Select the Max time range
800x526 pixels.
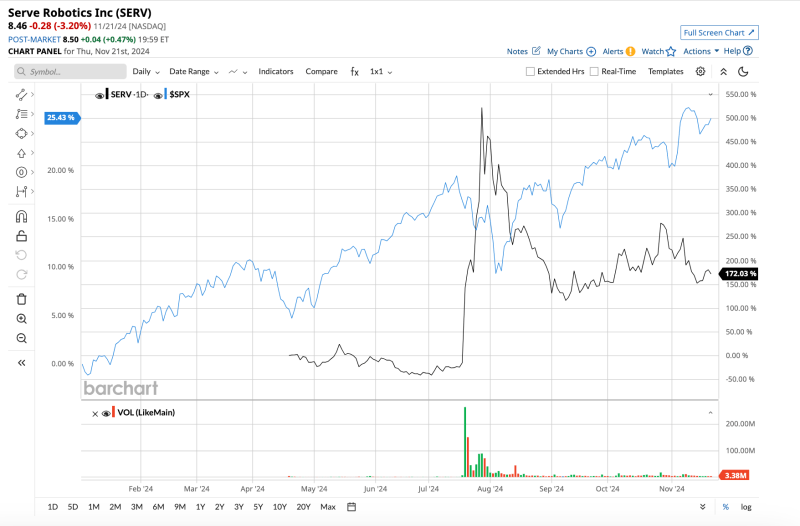coord(328,507)
